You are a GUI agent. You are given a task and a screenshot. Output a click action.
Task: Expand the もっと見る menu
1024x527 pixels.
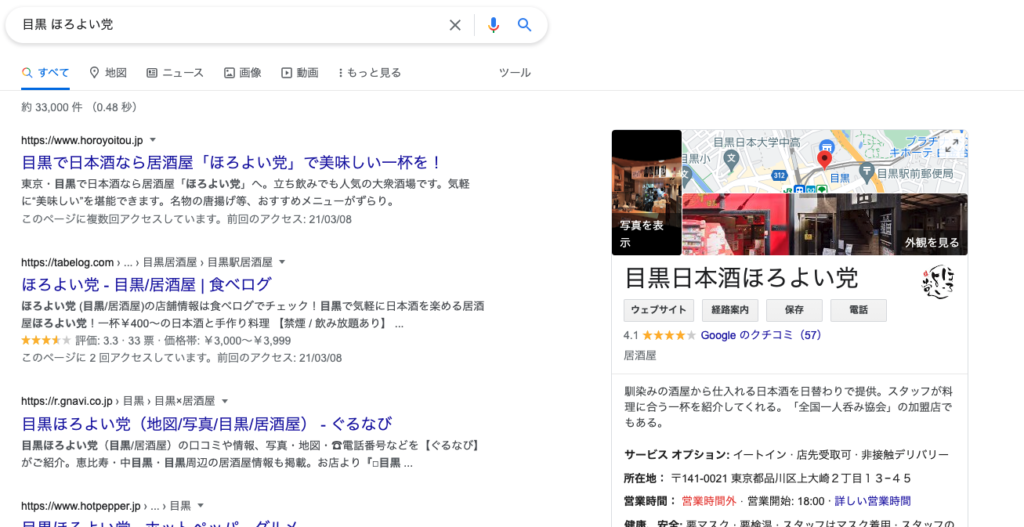click(x=370, y=73)
